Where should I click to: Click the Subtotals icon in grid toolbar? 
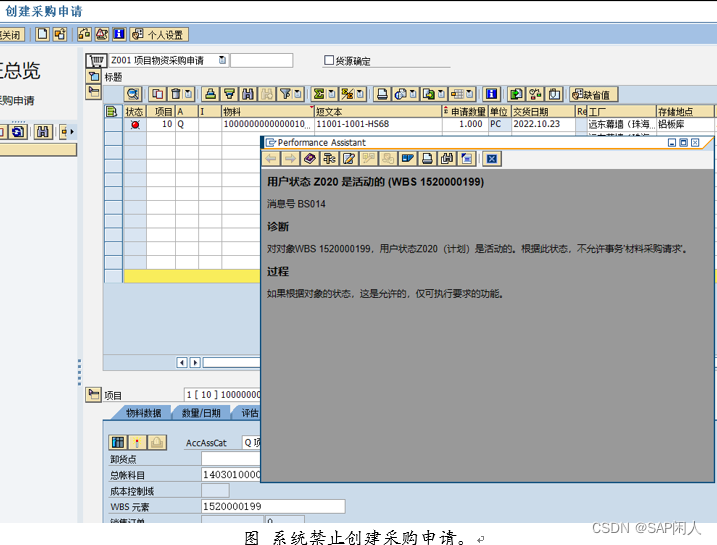tap(348, 94)
